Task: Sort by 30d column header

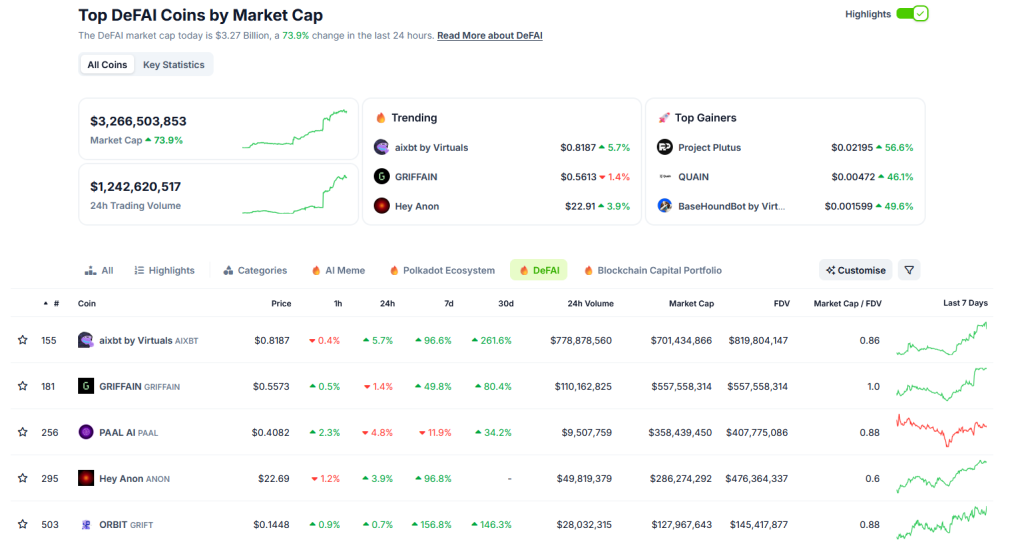Action: (x=505, y=303)
